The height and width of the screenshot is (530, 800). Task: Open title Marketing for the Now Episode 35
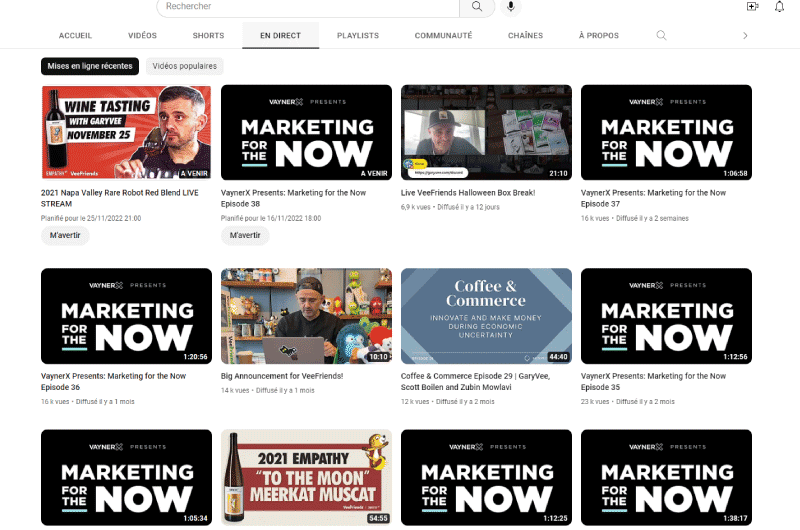(653, 382)
